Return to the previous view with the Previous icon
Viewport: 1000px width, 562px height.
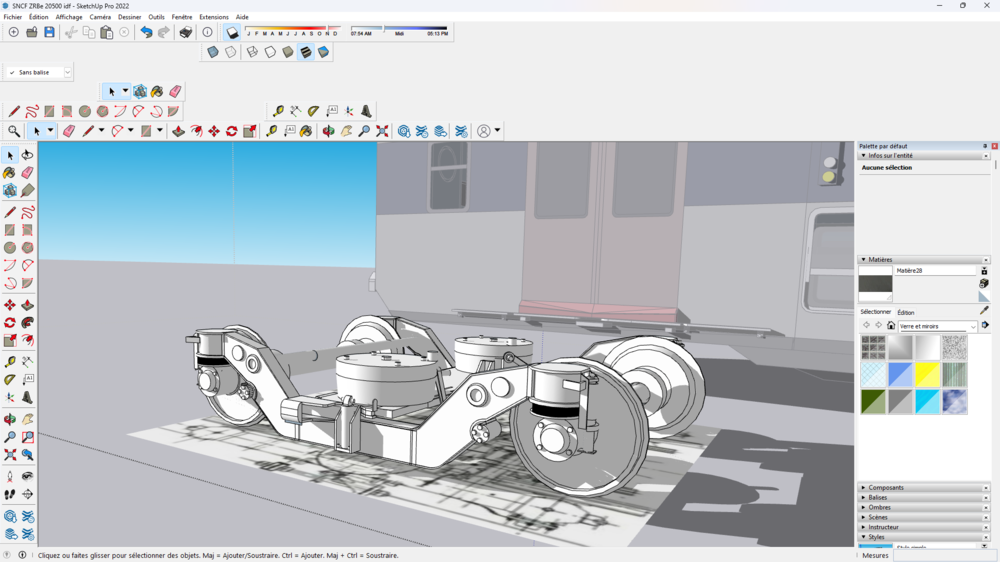click(x=27, y=455)
